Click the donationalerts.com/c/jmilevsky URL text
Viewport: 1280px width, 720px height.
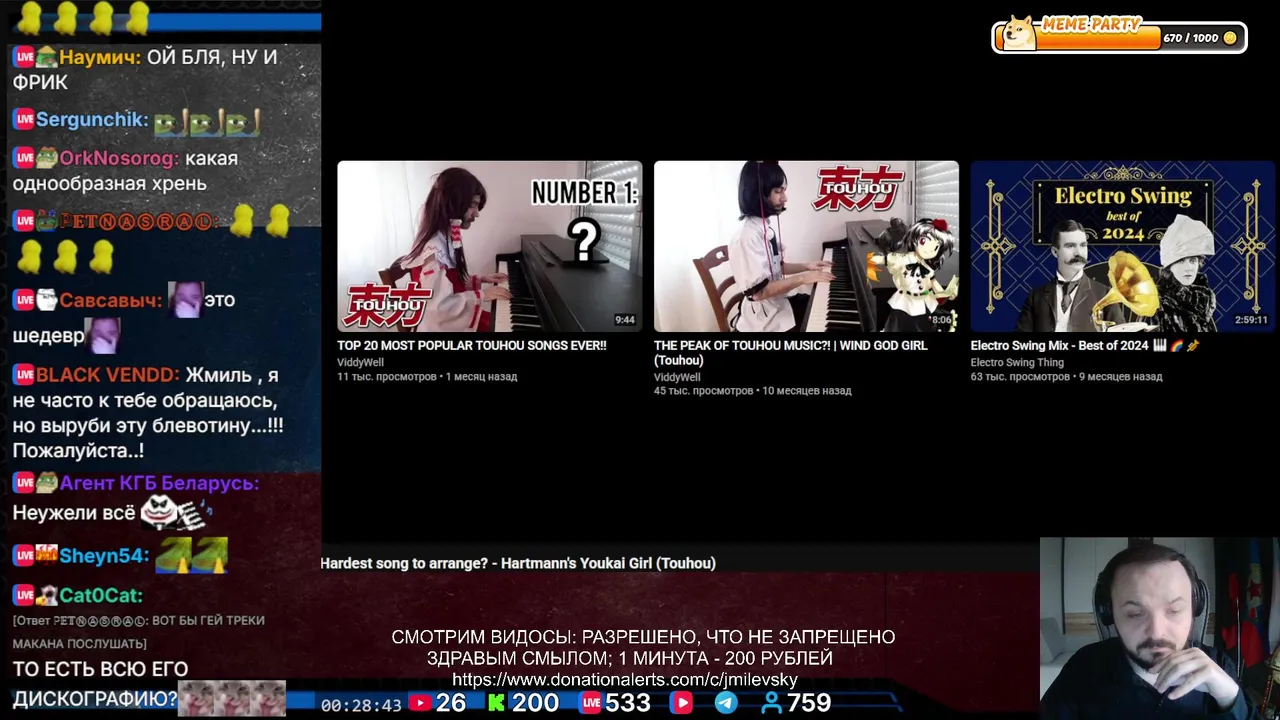point(625,680)
